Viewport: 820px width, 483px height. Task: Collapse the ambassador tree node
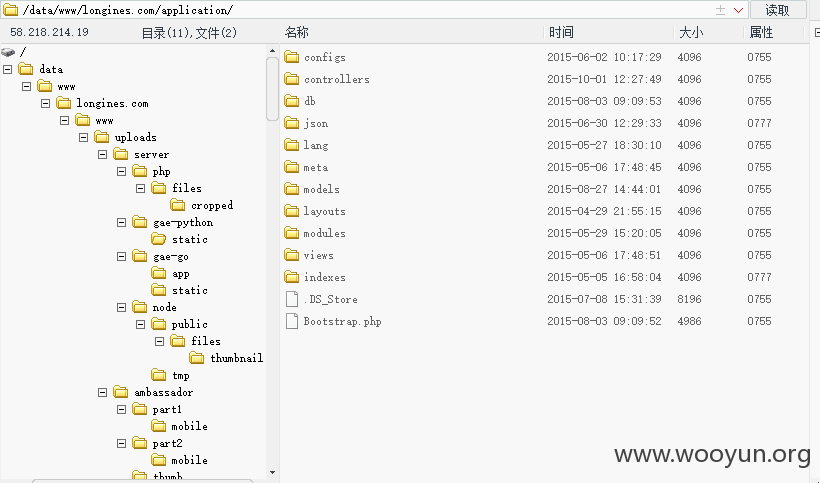click(103, 393)
